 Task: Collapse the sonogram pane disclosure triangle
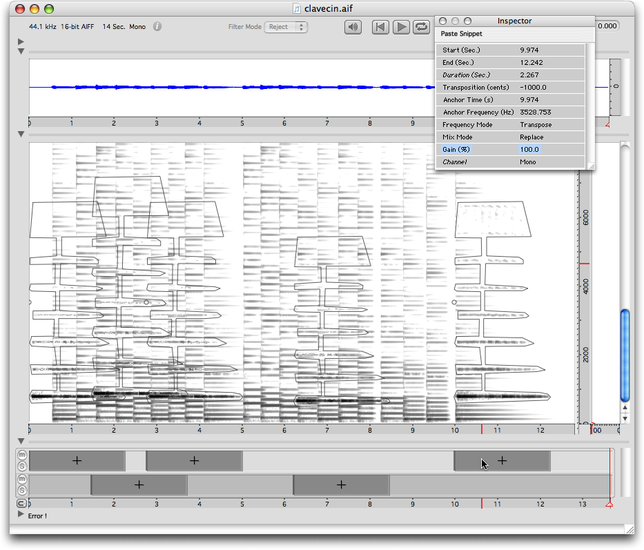tap(22, 134)
